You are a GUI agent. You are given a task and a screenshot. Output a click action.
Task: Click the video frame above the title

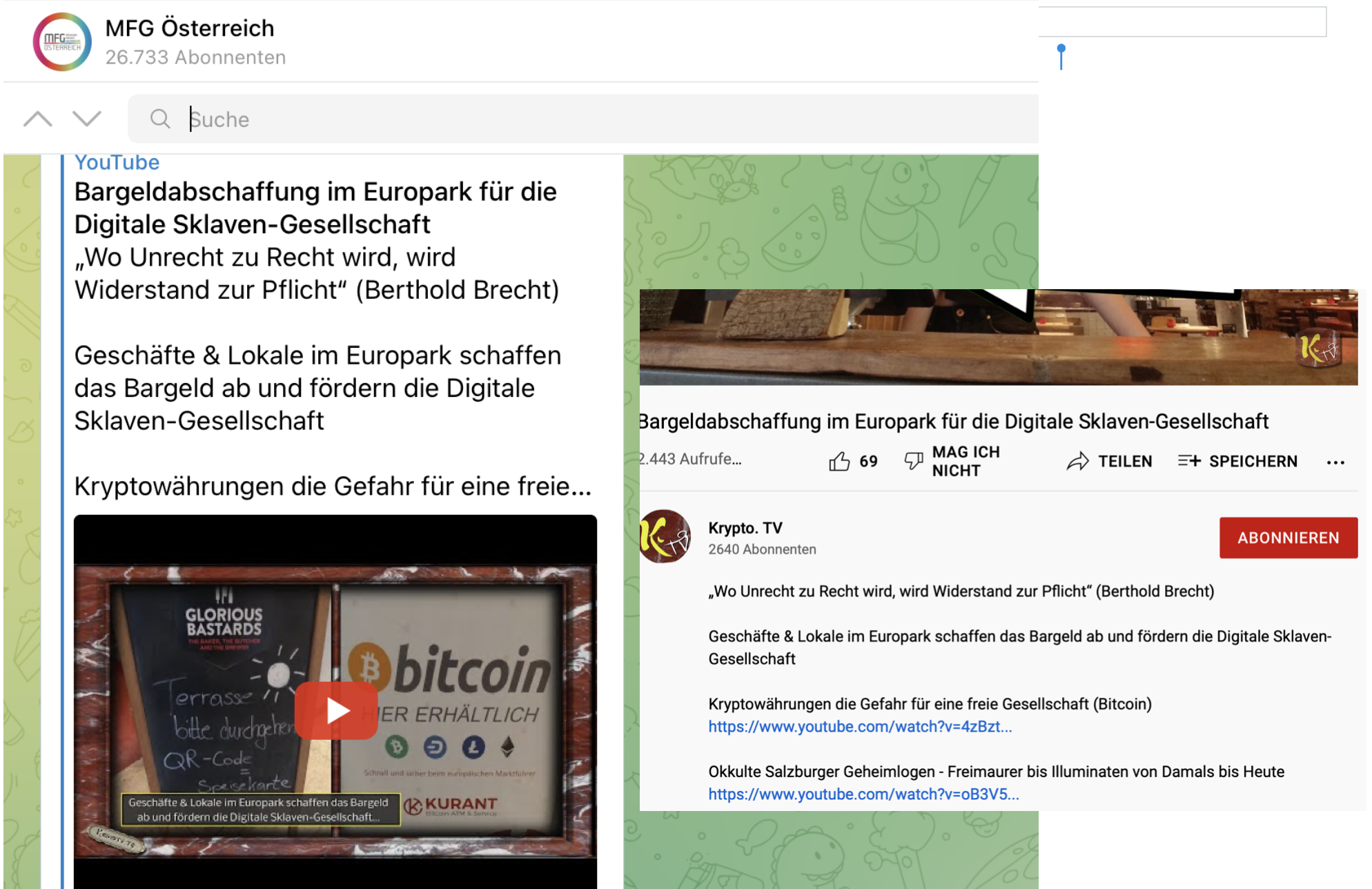[x=998, y=337]
